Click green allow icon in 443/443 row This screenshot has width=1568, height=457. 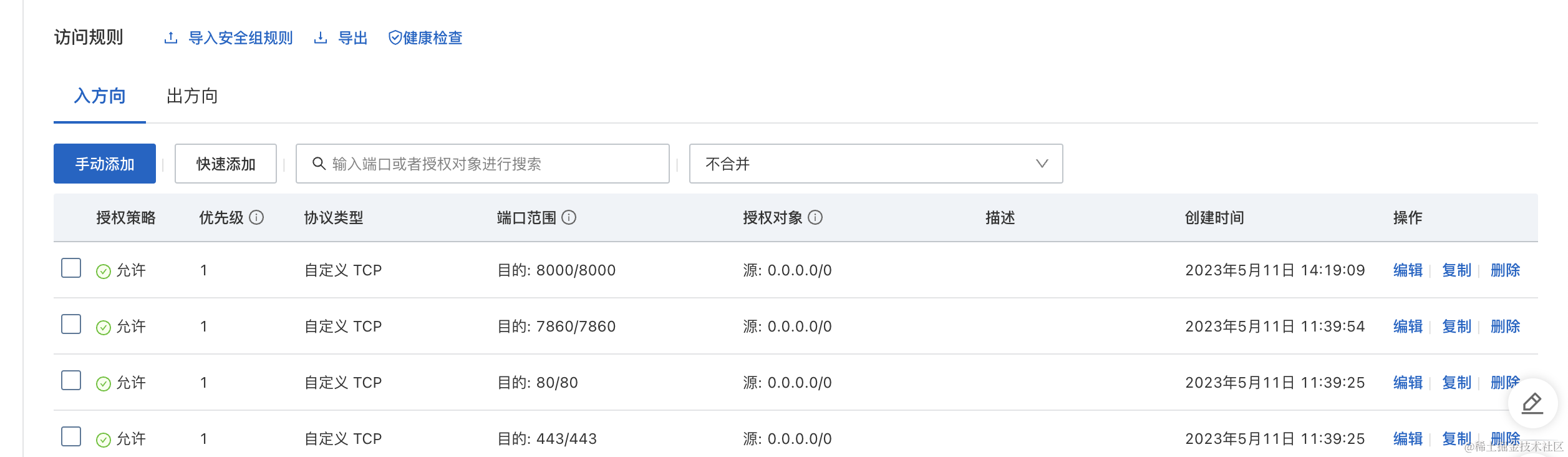[x=104, y=440]
